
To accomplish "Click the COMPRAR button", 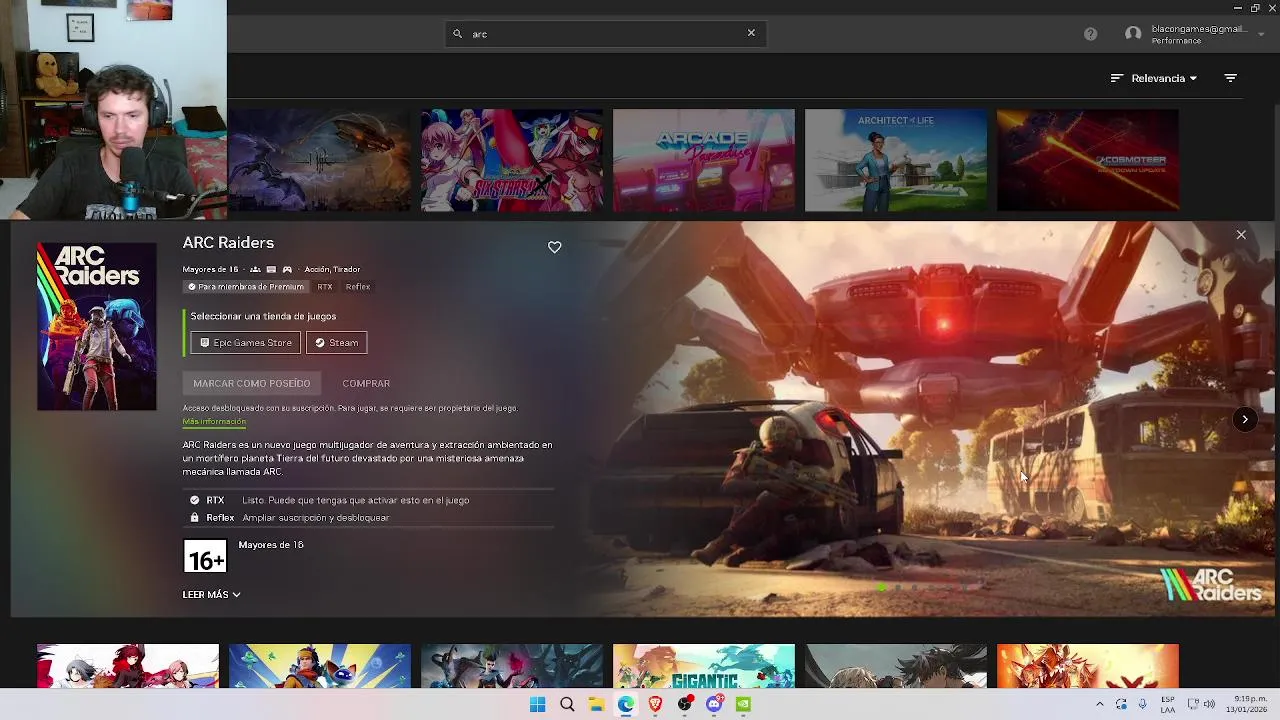I will pyautogui.click(x=366, y=383).
